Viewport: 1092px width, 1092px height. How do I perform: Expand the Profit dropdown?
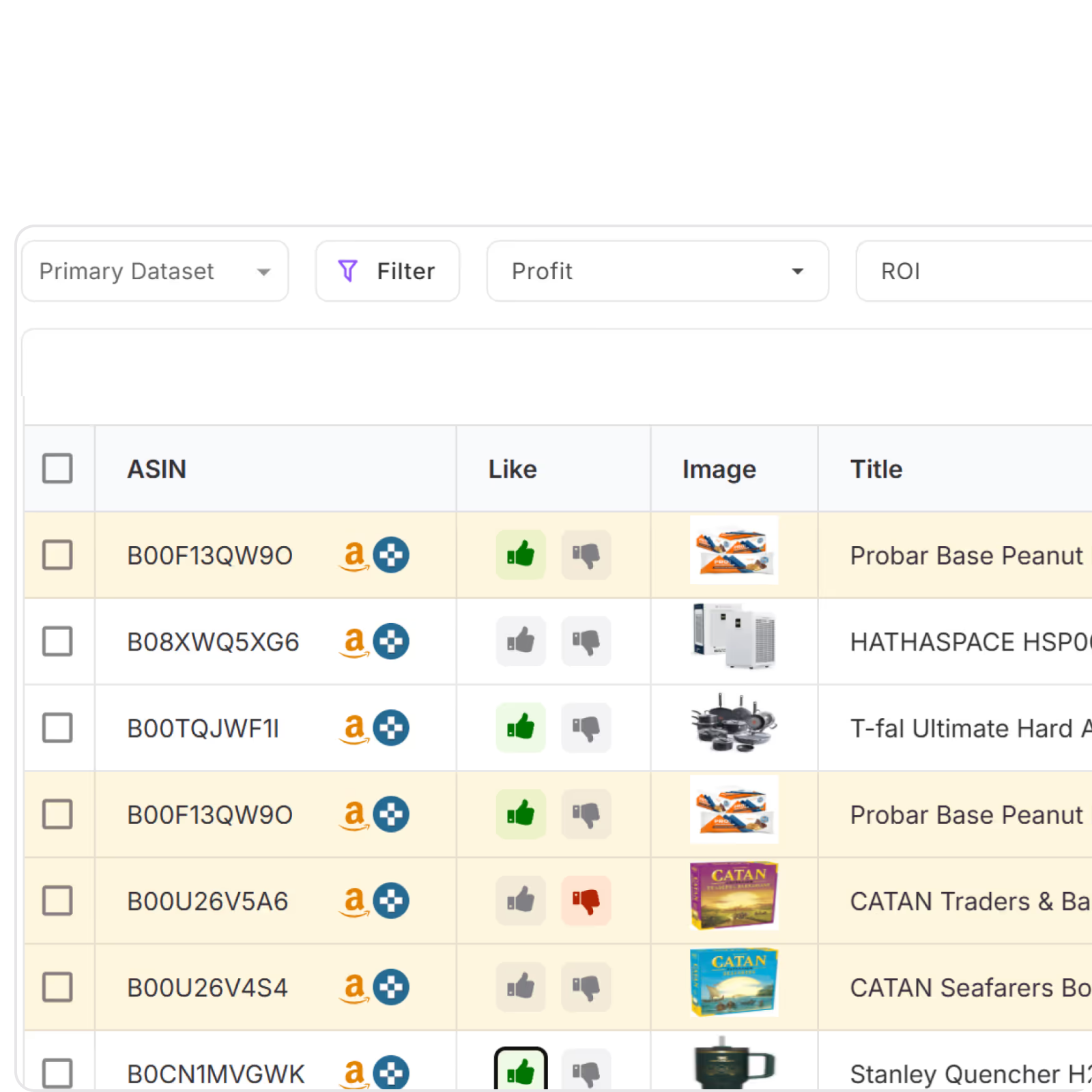click(657, 271)
